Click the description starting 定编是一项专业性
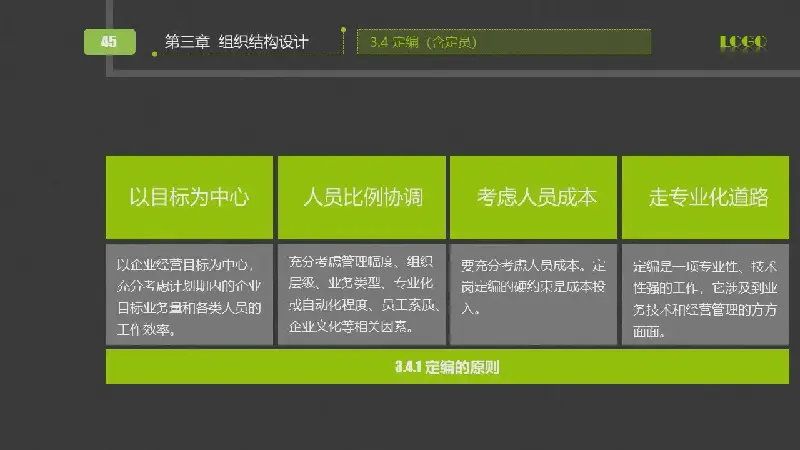Image resolution: width=800 pixels, height=450 pixels. (705, 294)
